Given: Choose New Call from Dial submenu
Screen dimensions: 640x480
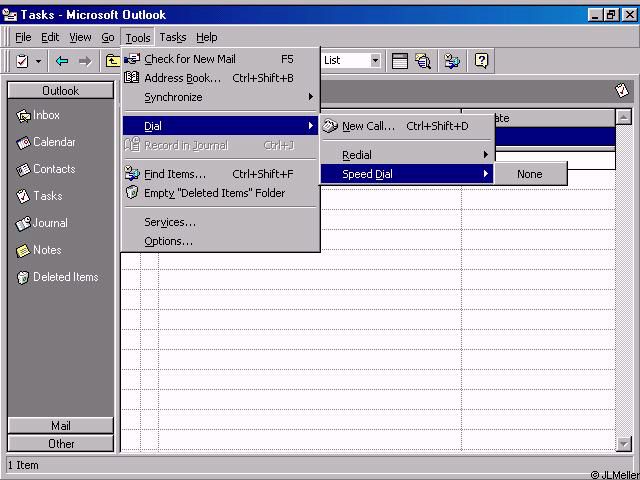Looking at the screenshot, I should pyautogui.click(x=368, y=126).
